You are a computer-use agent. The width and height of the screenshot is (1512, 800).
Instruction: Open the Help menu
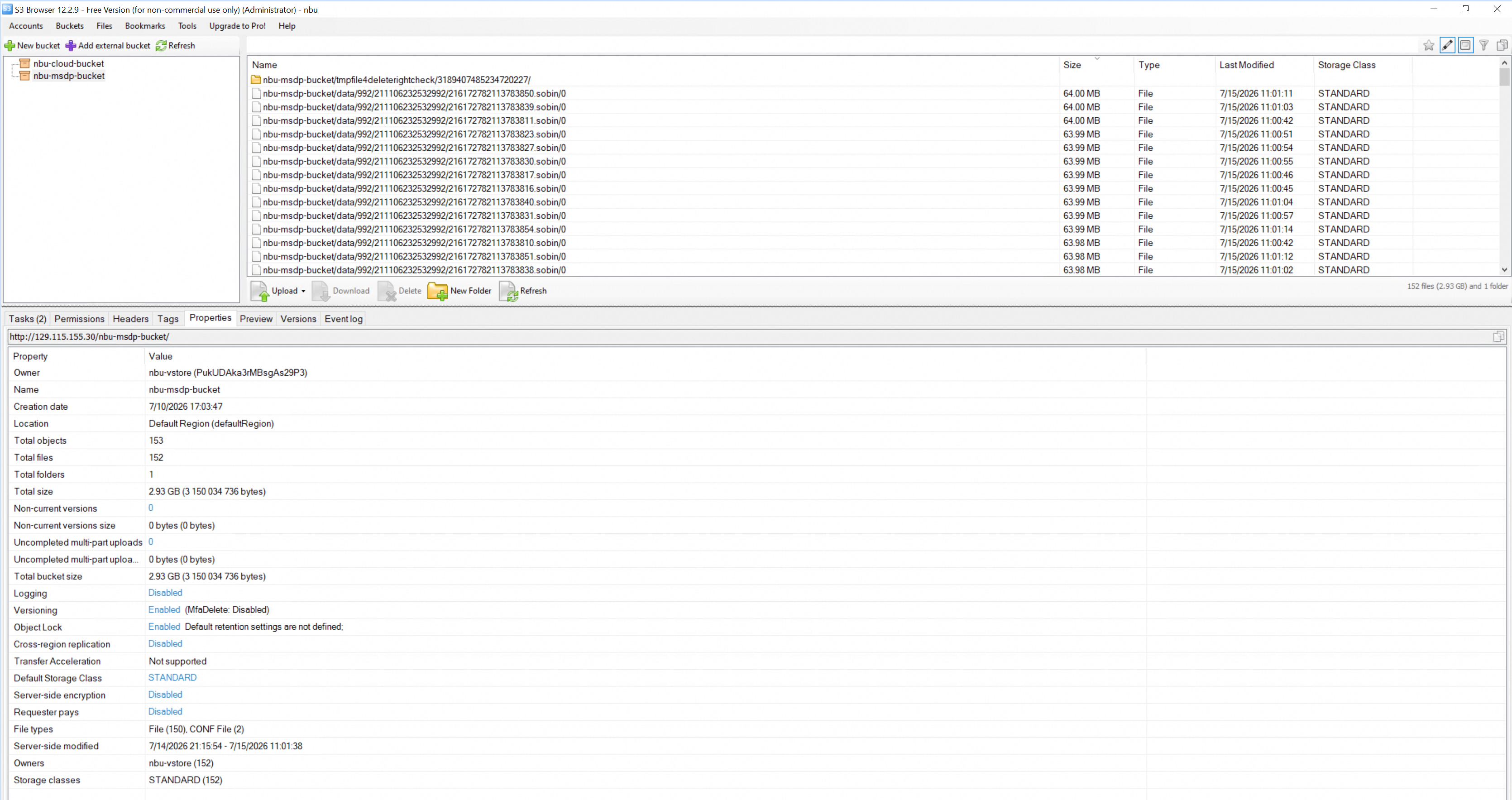(x=287, y=26)
